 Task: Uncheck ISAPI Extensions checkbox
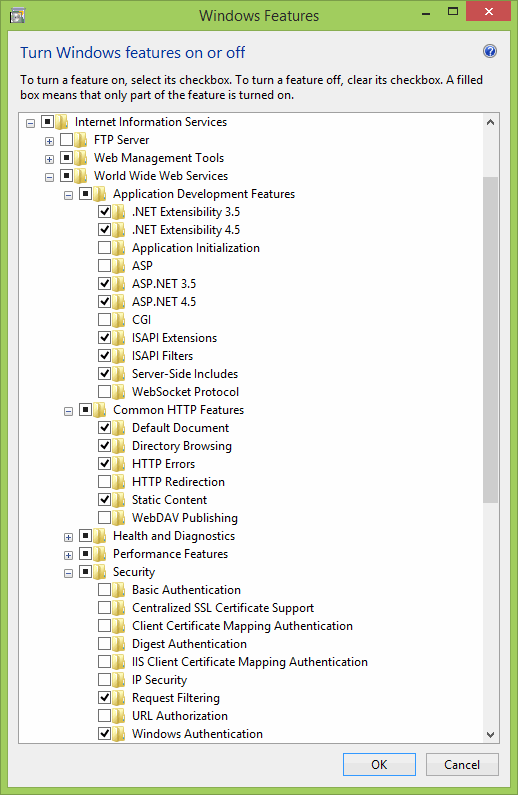pos(104,338)
